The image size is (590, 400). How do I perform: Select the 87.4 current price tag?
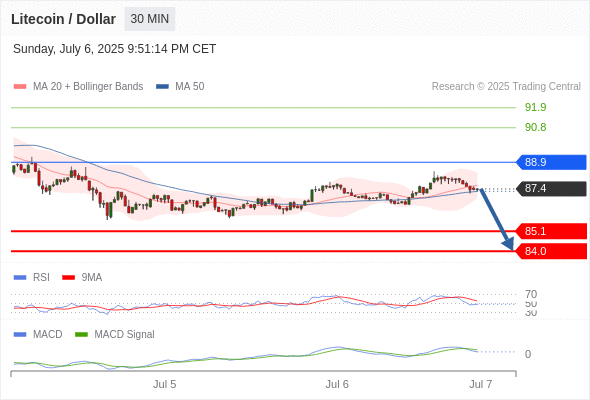551,188
